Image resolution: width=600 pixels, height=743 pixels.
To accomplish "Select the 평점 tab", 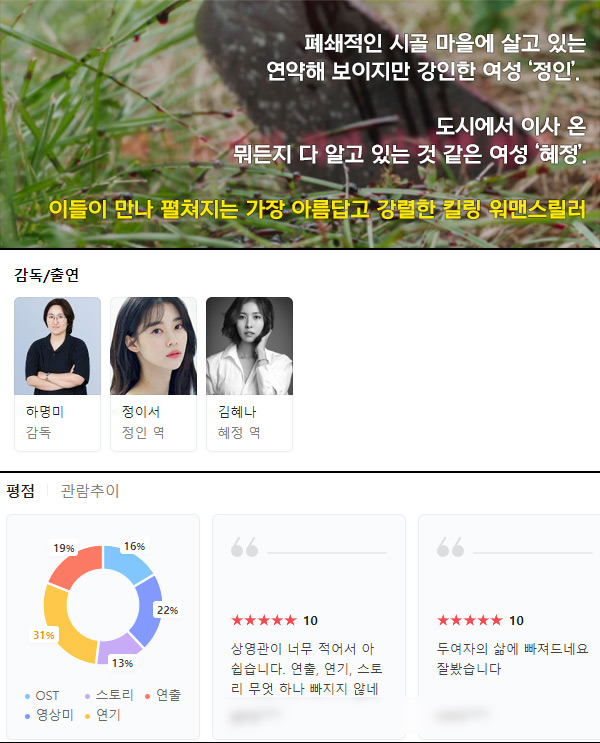I will pyautogui.click(x=20, y=490).
